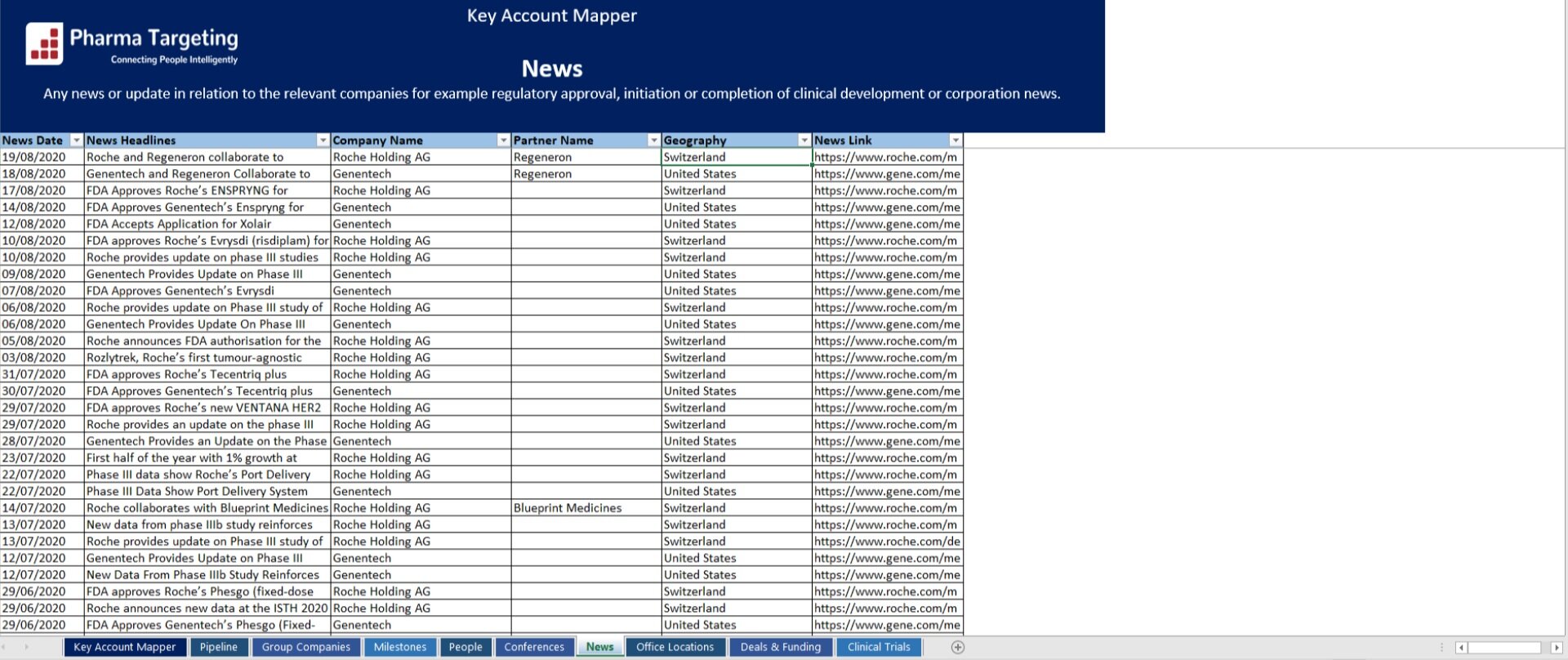Select the 'Roche Holding AG' cell in 14/07/2020 row
Image resolution: width=1568 pixels, height=660 pixels.
coord(421,508)
